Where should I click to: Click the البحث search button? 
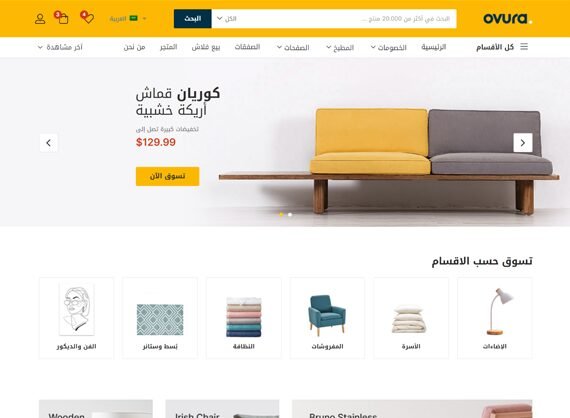(193, 19)
